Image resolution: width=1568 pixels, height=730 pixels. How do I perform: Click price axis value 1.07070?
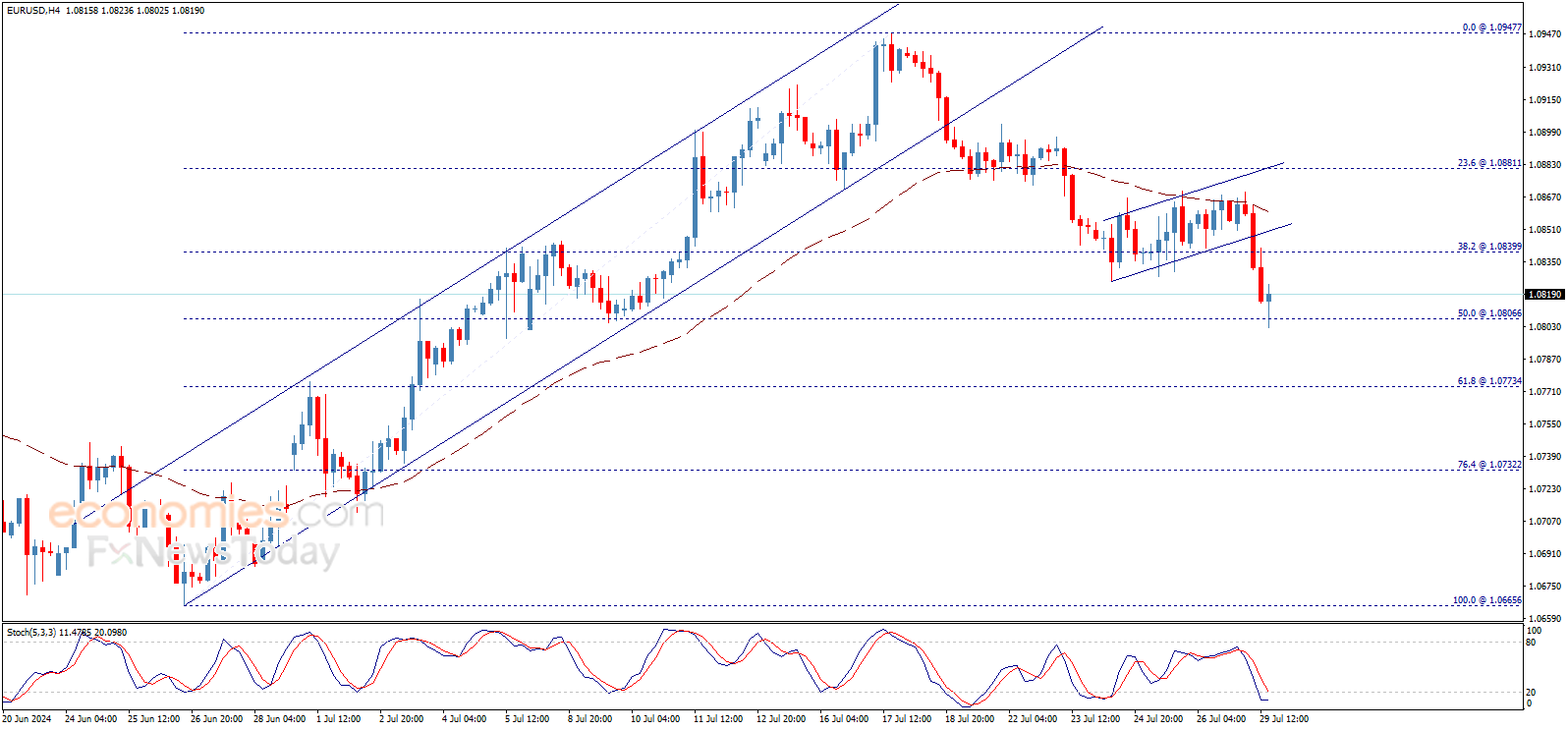tap(1545, 522)
